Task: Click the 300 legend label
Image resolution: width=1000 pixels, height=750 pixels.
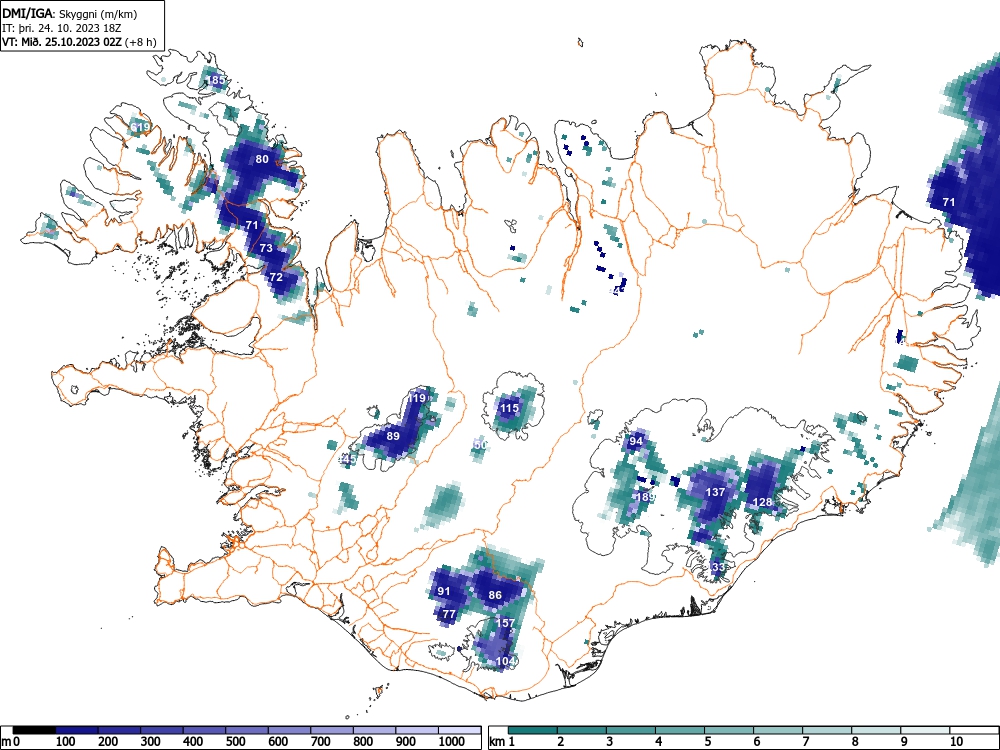Action: 151,742
